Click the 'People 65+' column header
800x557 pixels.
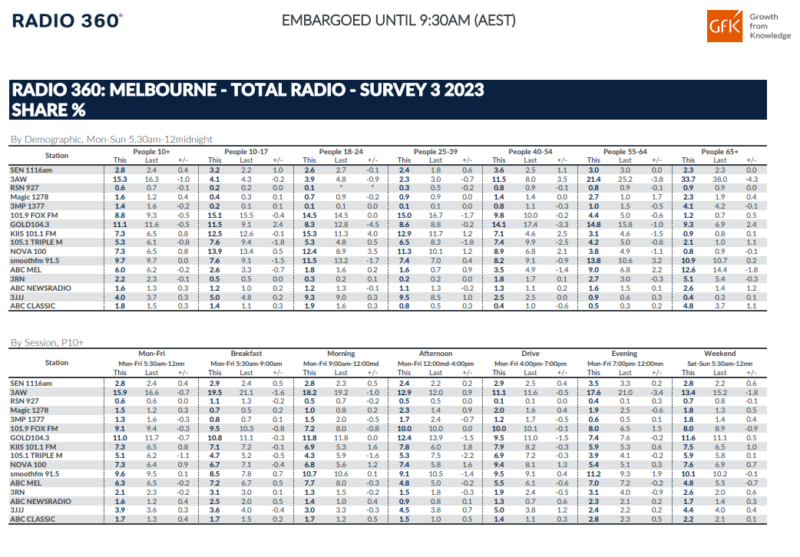(x=719, y=151)
